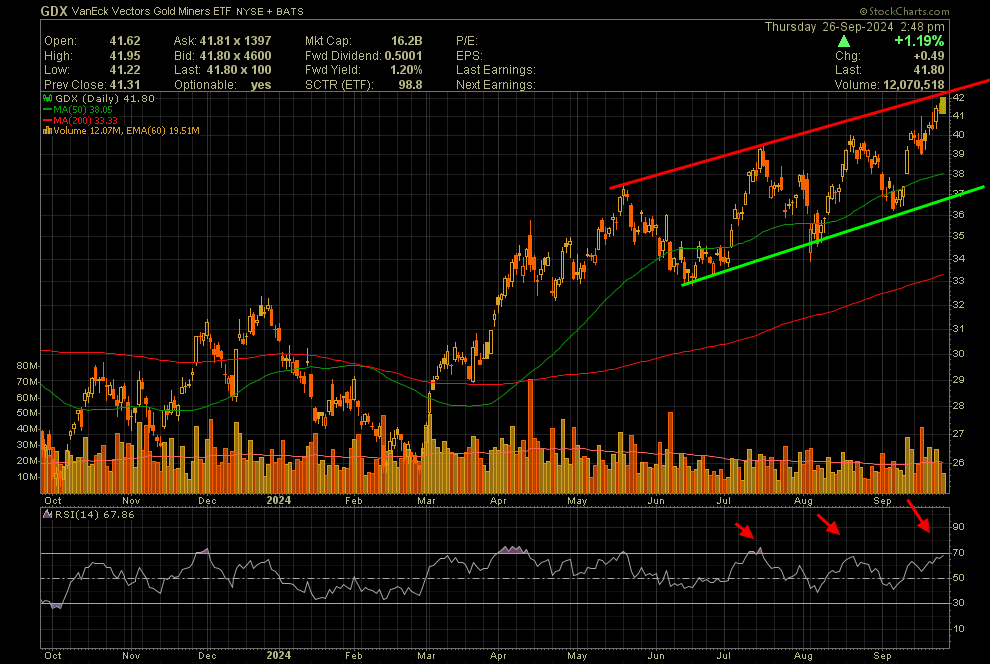Click the EMA(60) 19.51M legend text

[x=164, y=131]
